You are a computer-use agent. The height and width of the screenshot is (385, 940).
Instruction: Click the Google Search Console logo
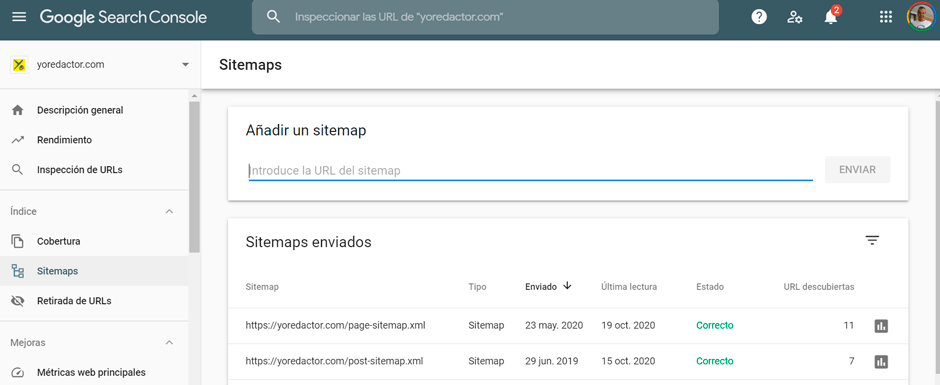click(x=123, y=17)
